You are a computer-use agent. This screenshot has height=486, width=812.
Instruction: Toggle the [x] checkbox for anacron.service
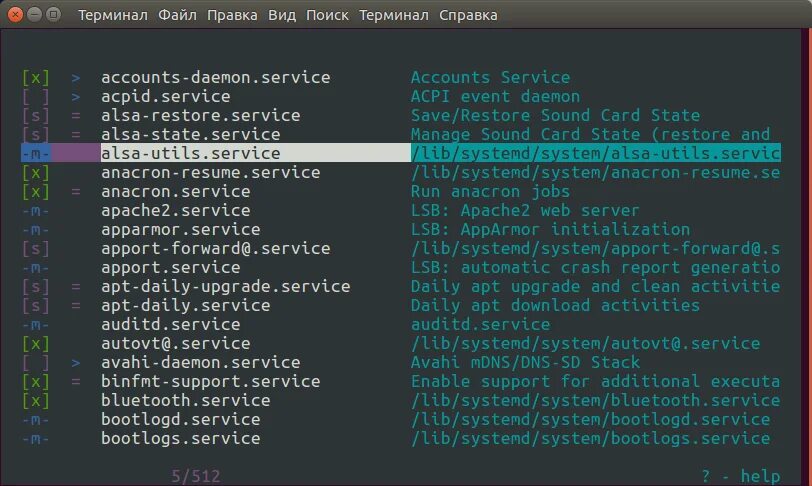coord(36,192)
